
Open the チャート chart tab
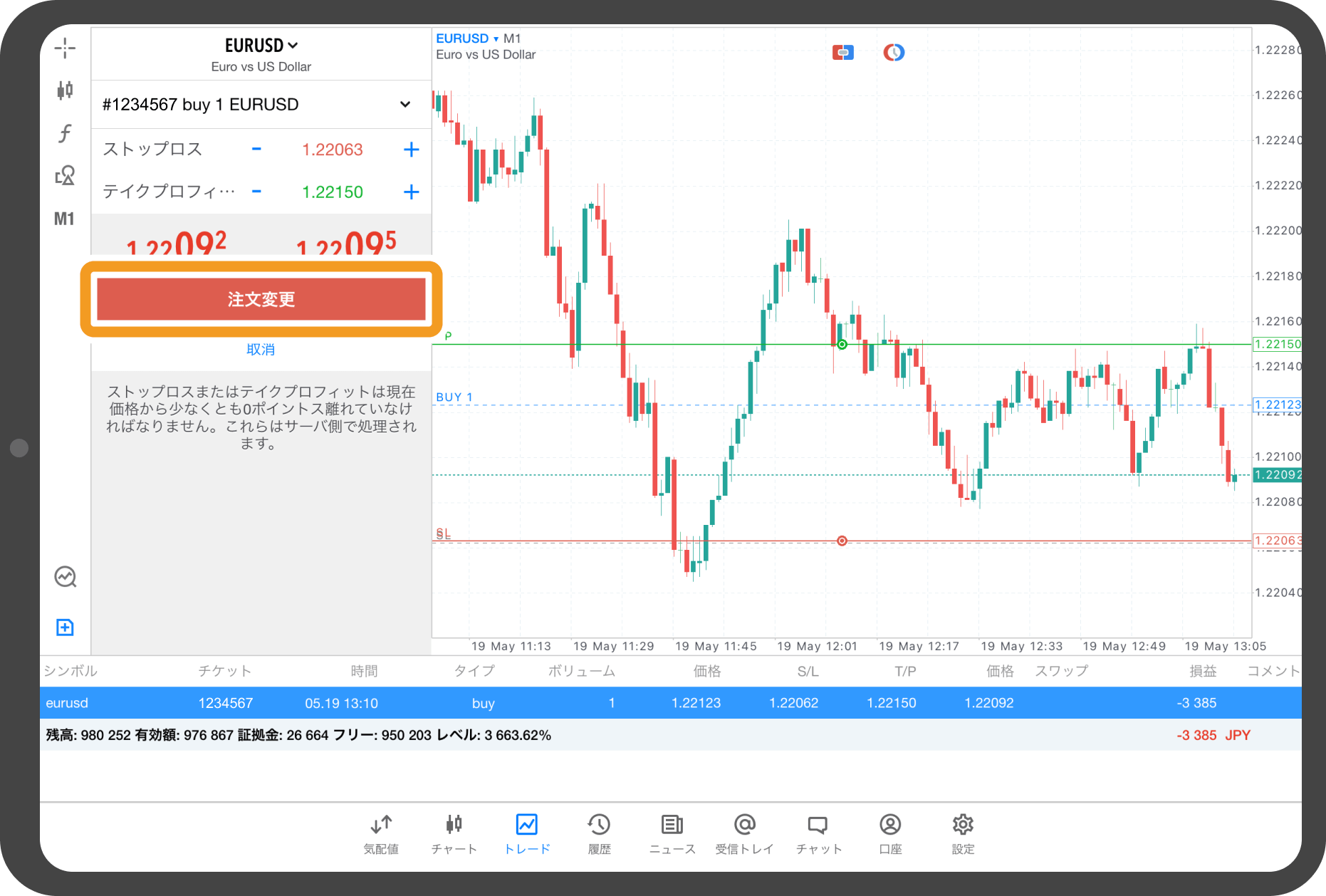point(454,834)
